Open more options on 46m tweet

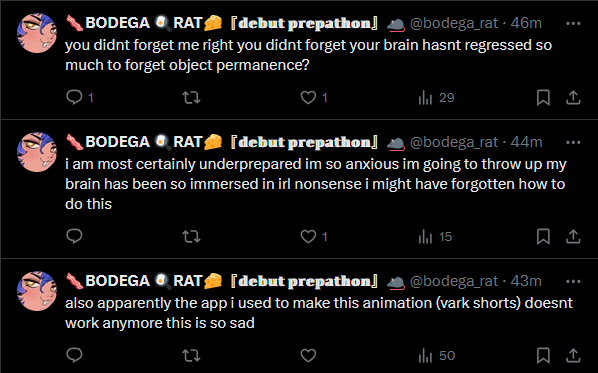573,23
